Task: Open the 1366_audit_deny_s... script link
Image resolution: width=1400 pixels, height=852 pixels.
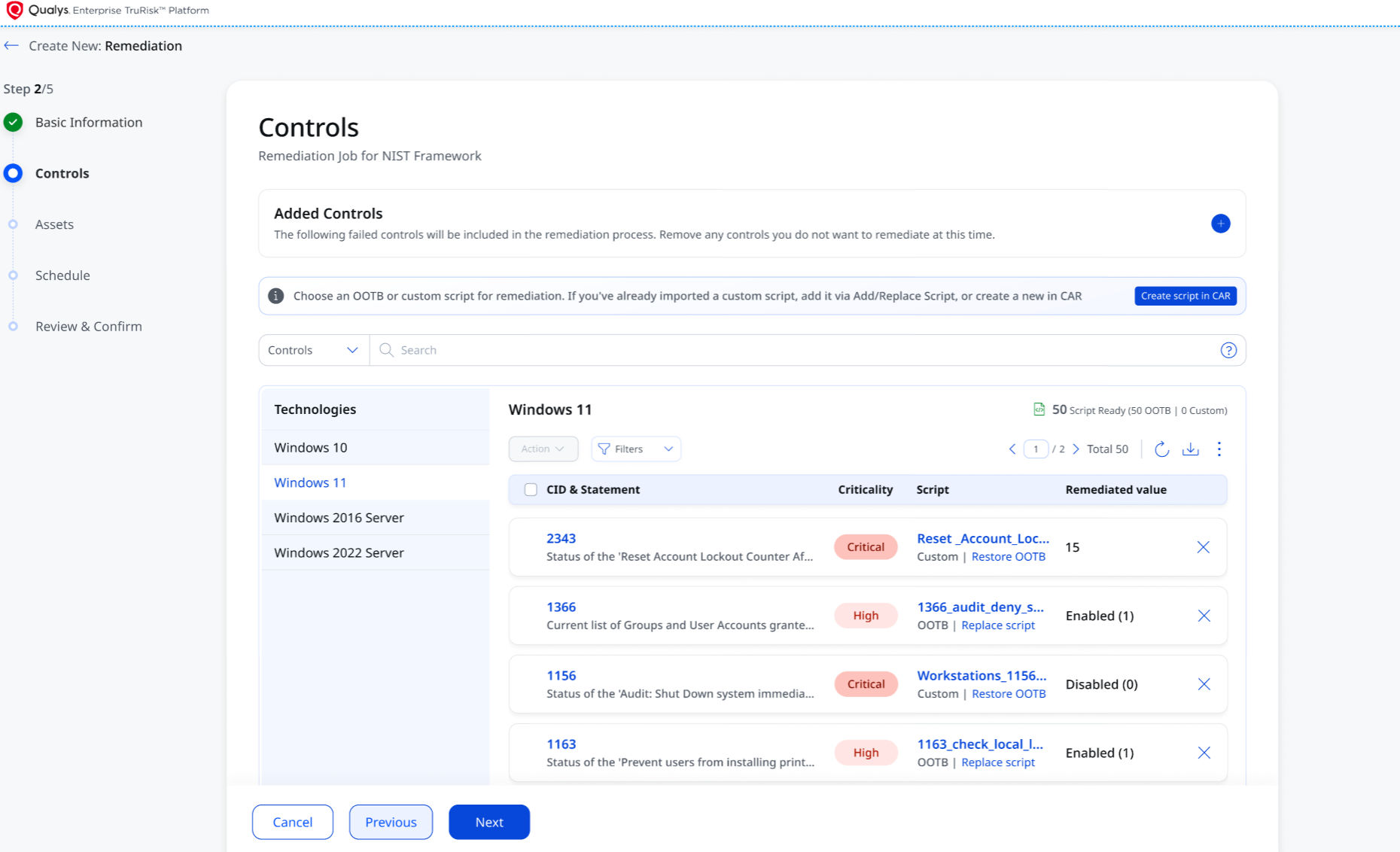Action: pos(980,607)
